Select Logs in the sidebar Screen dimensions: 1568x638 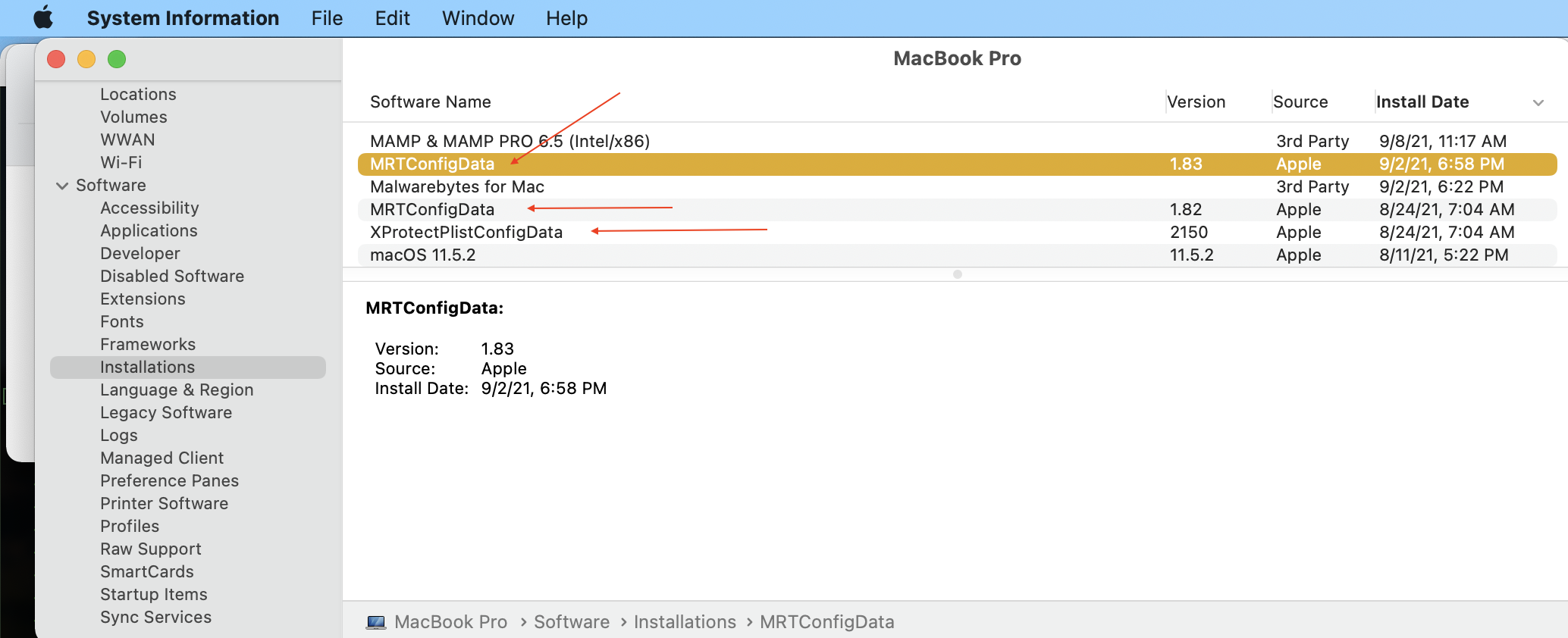click(119, 435)
